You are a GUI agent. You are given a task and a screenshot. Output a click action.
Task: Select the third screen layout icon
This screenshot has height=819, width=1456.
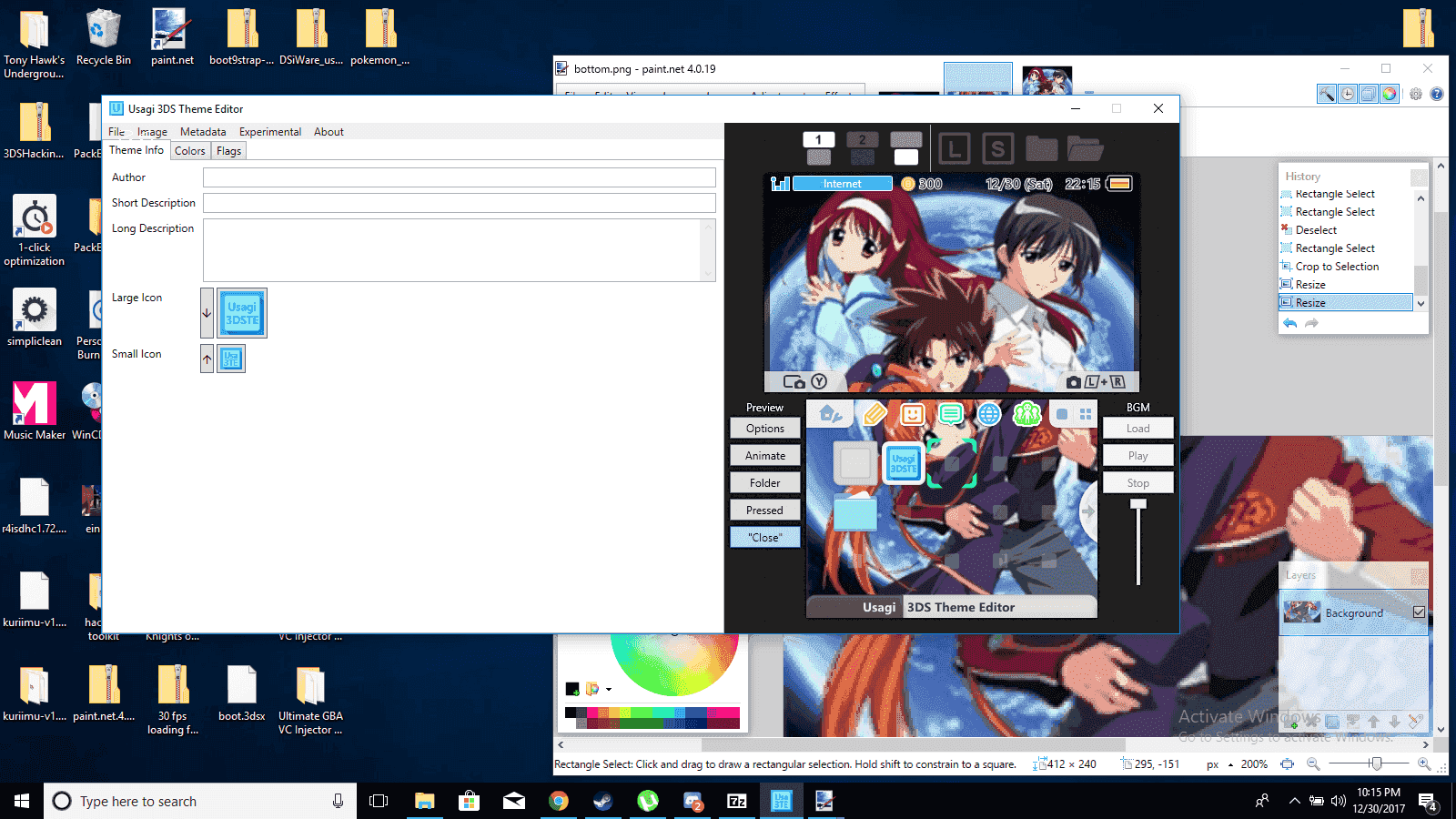tap(906, 148)
